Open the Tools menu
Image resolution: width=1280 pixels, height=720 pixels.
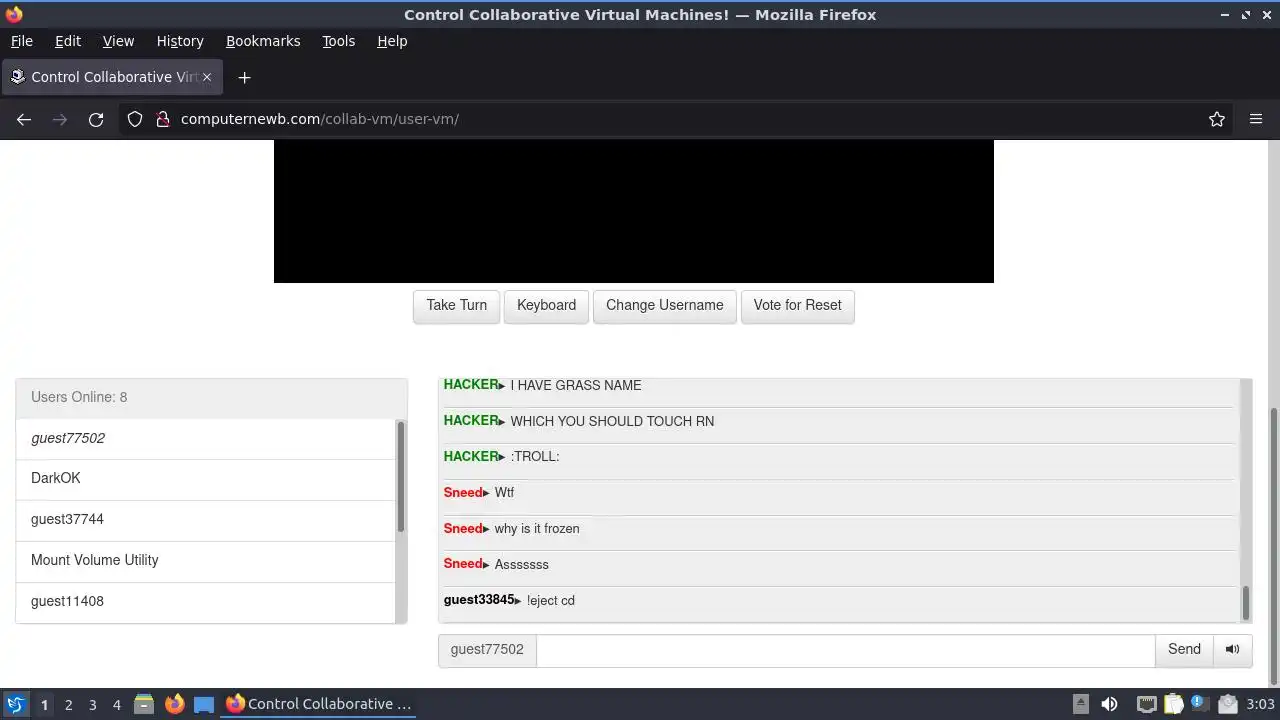pyautogui.click(x=338, y=41)
